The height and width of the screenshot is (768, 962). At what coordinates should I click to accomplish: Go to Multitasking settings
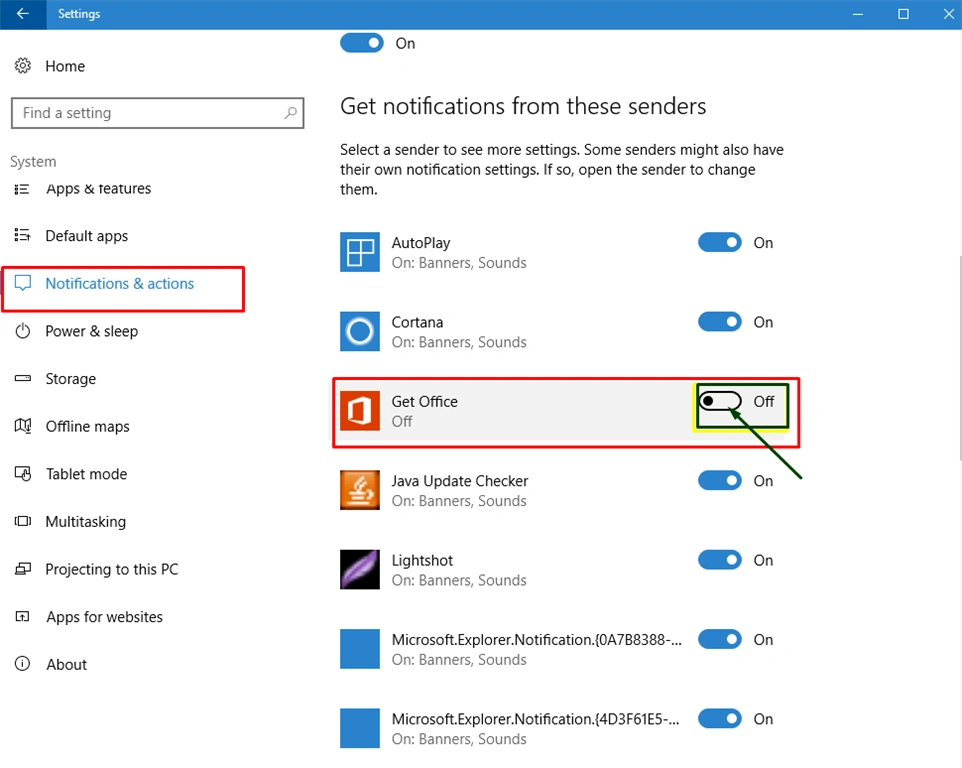click(x=85, y=522)
